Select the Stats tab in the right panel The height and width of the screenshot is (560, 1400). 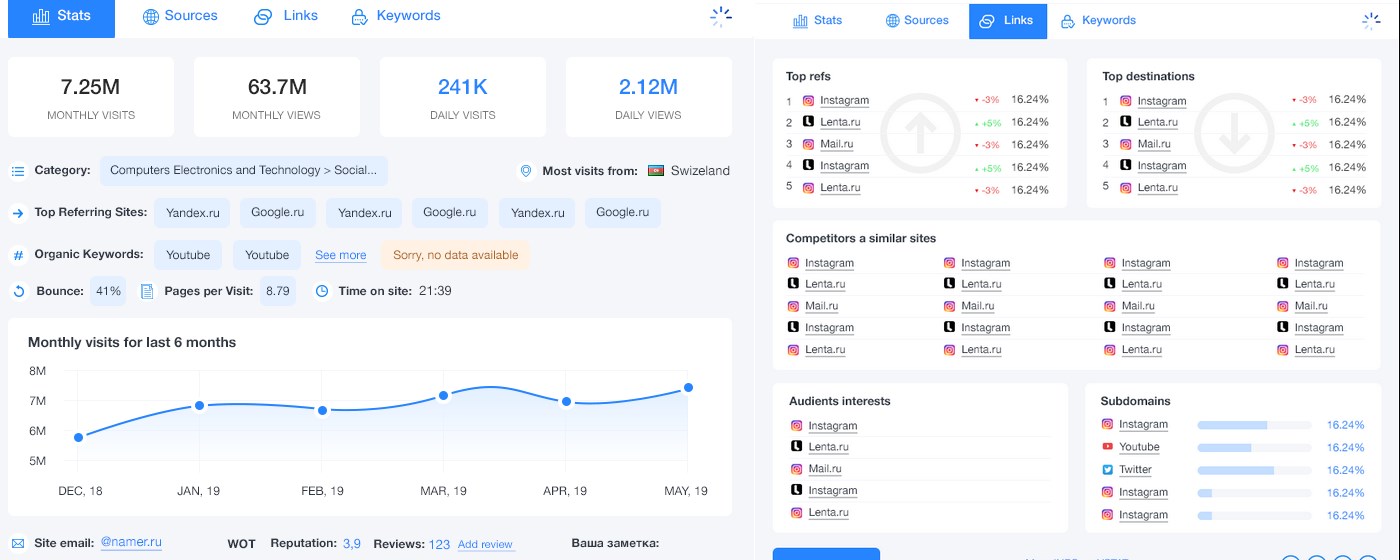[818, 20]
